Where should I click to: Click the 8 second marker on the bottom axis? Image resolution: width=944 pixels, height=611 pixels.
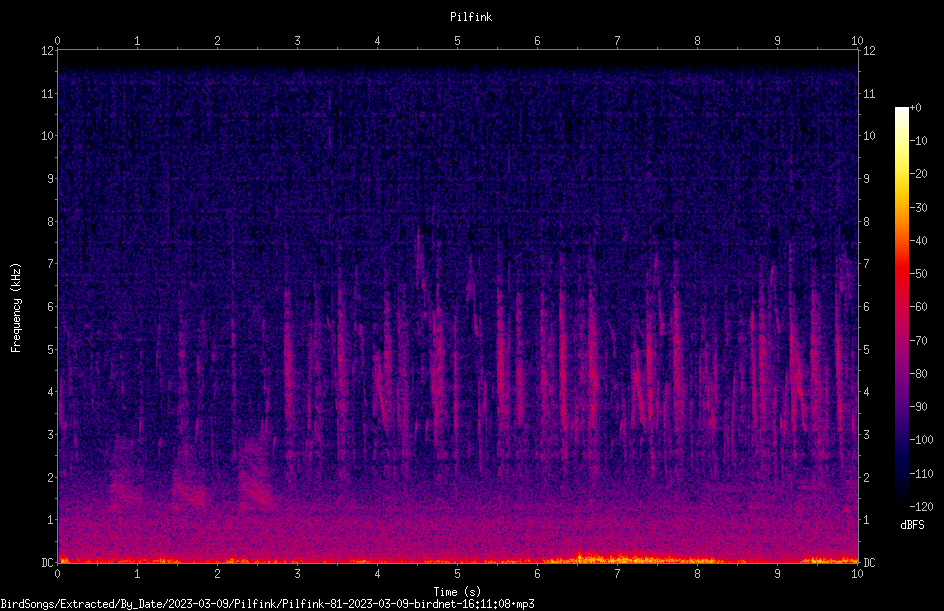(697, 574)
